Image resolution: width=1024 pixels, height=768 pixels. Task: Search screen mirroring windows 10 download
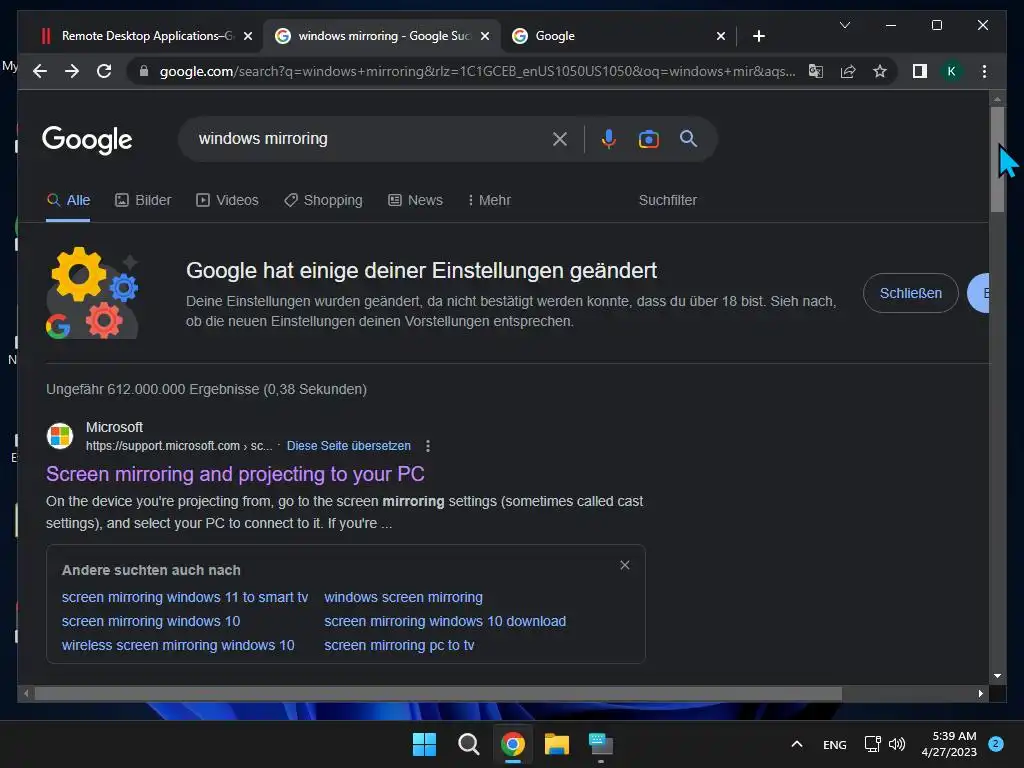pos(445,622)
